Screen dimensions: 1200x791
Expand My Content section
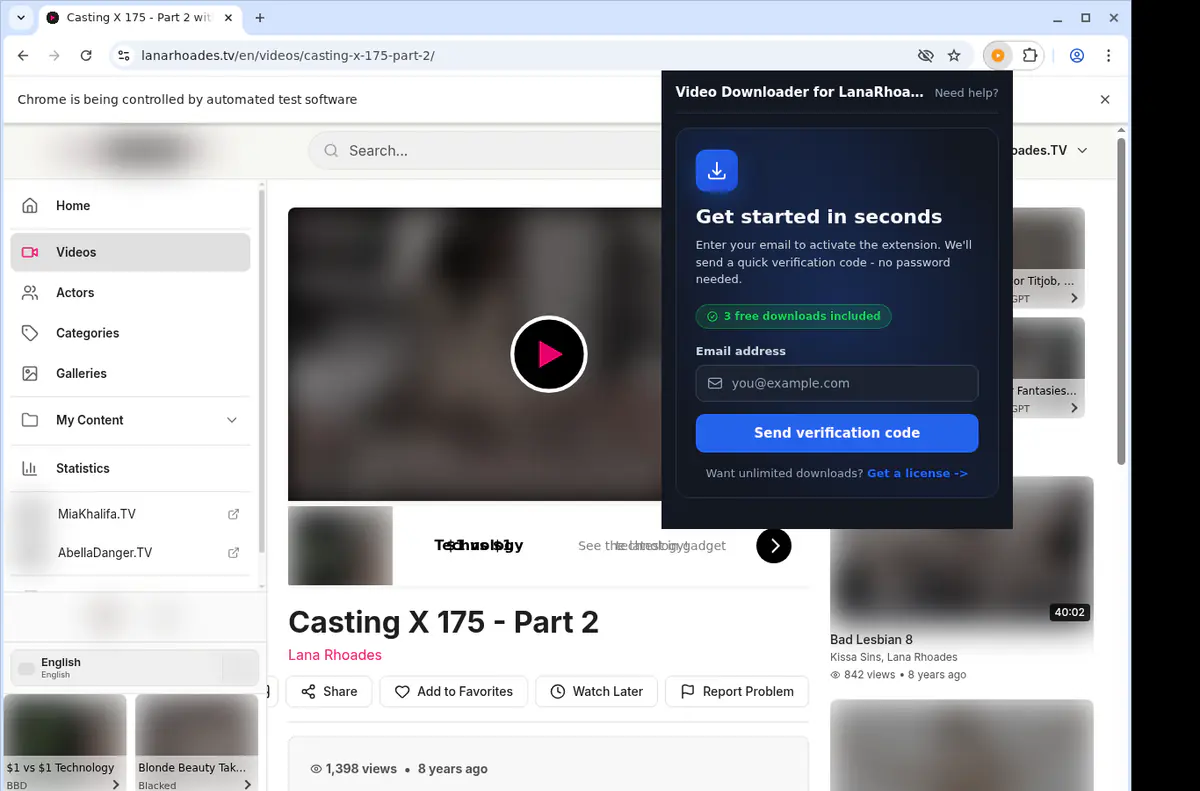click(130, 420)
